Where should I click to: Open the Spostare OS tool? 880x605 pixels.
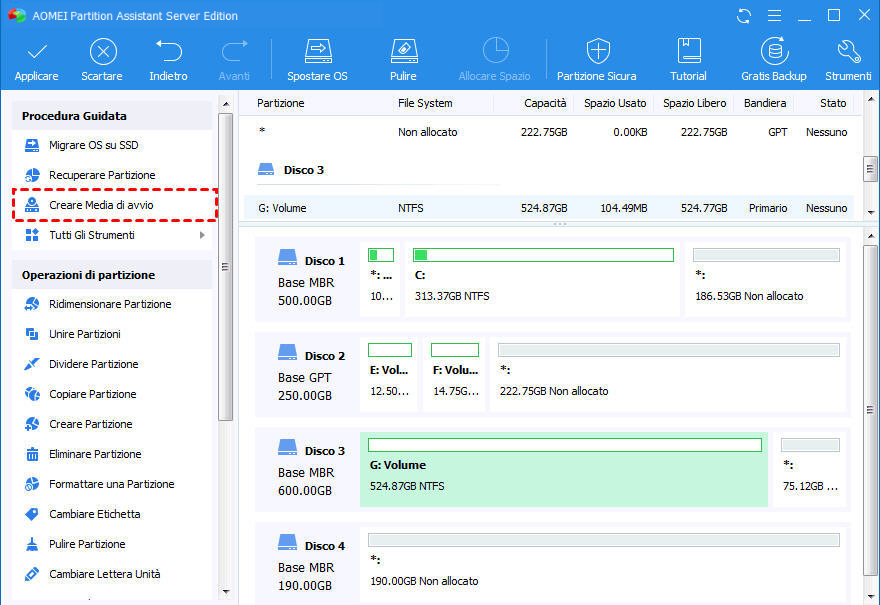click(x=317, y=58)
